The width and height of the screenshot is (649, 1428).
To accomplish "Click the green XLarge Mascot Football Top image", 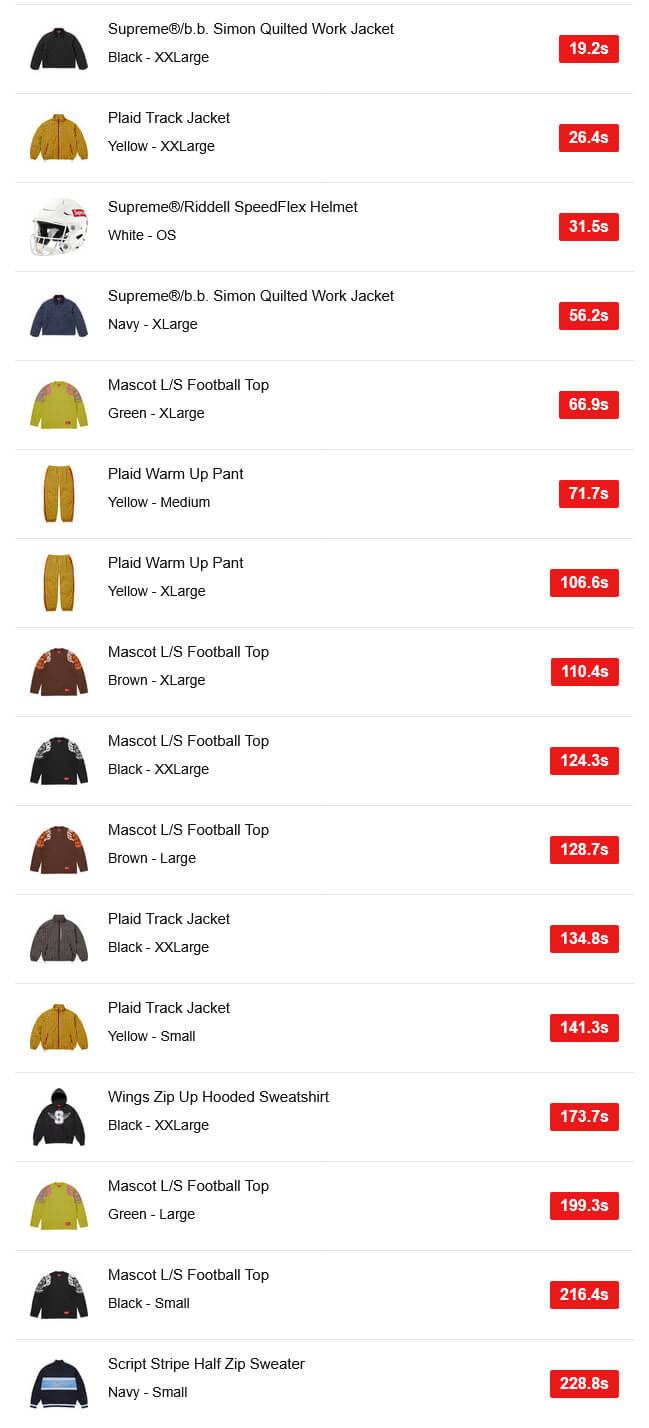I will point(59,405).
